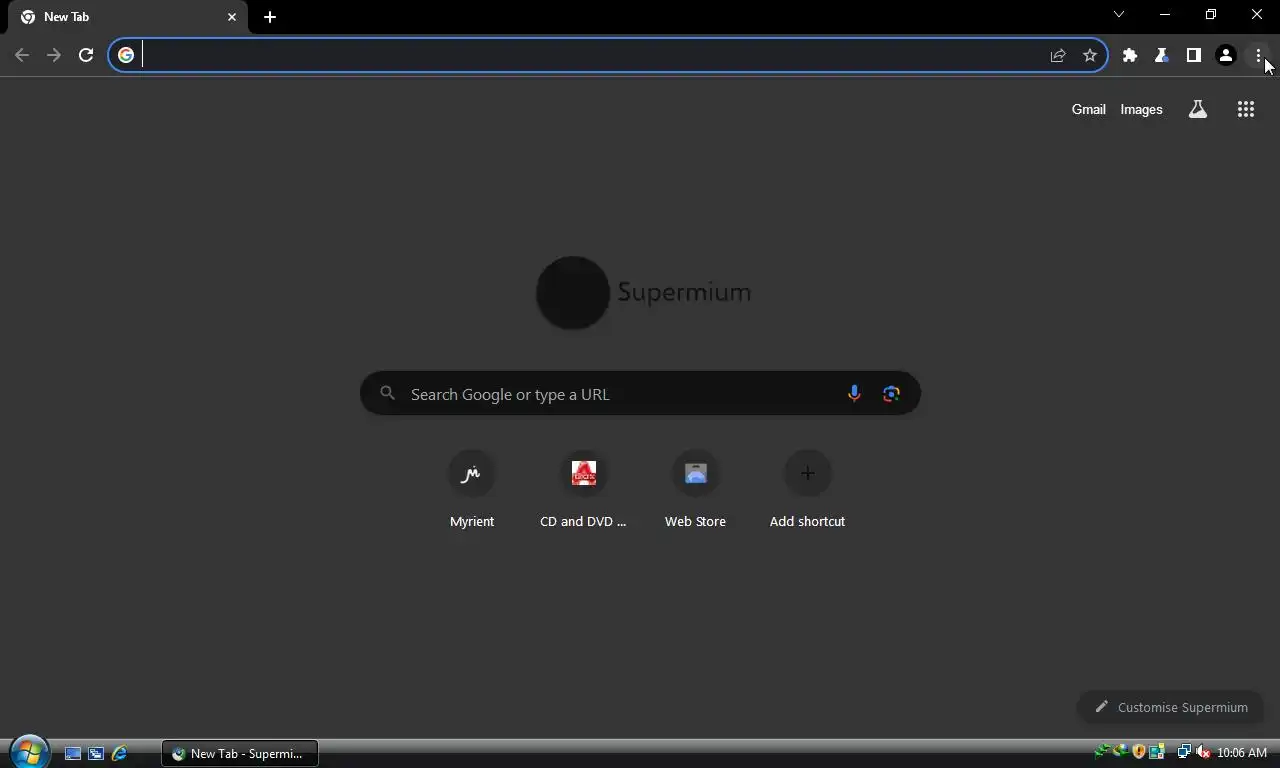Image resolution: width=1280 pixels, height=768 pixels.
Task: Open the network tray icon
Action: tap(1185, 751)
